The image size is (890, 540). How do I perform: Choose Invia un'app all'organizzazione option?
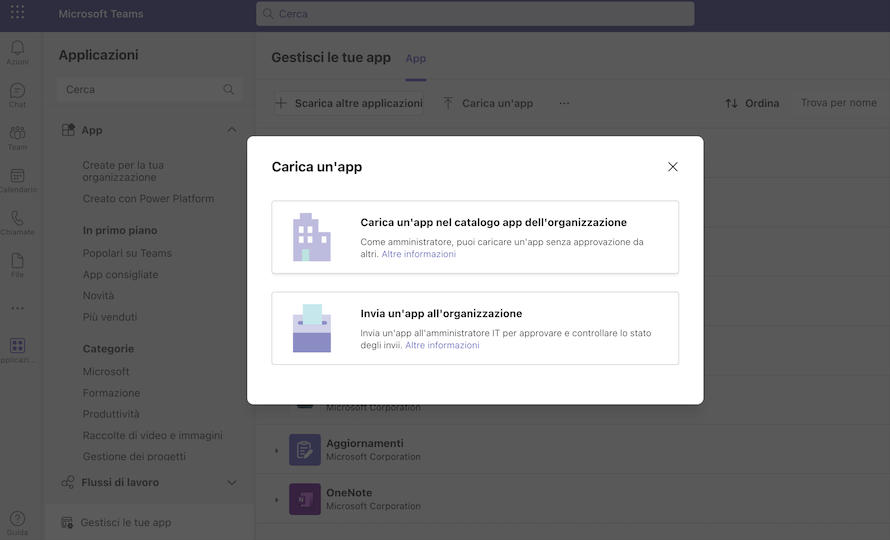click(x=475, y=328)
